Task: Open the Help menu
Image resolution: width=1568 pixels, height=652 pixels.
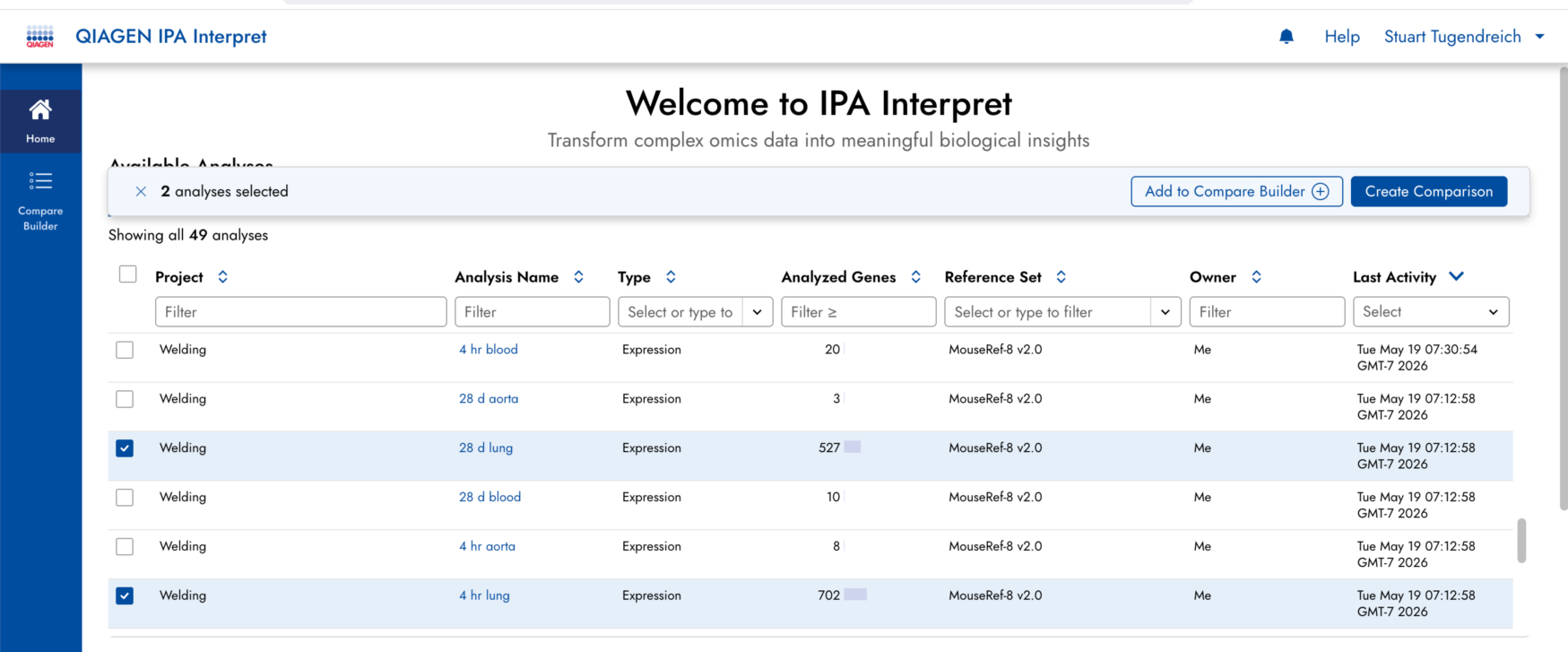Action: tap(1342, 37)
